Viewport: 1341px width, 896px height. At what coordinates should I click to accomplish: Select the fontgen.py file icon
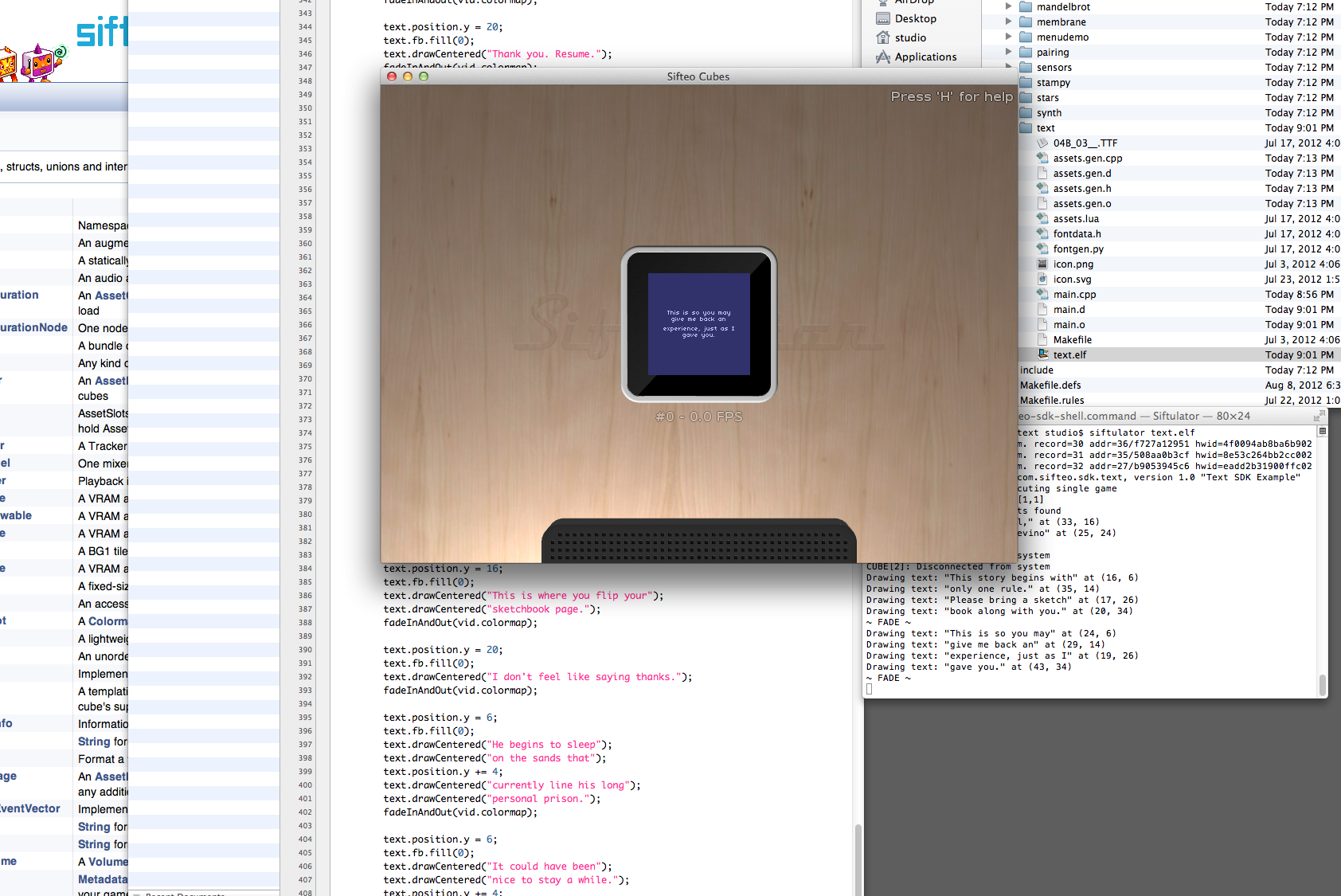[x=1042, y=248]
